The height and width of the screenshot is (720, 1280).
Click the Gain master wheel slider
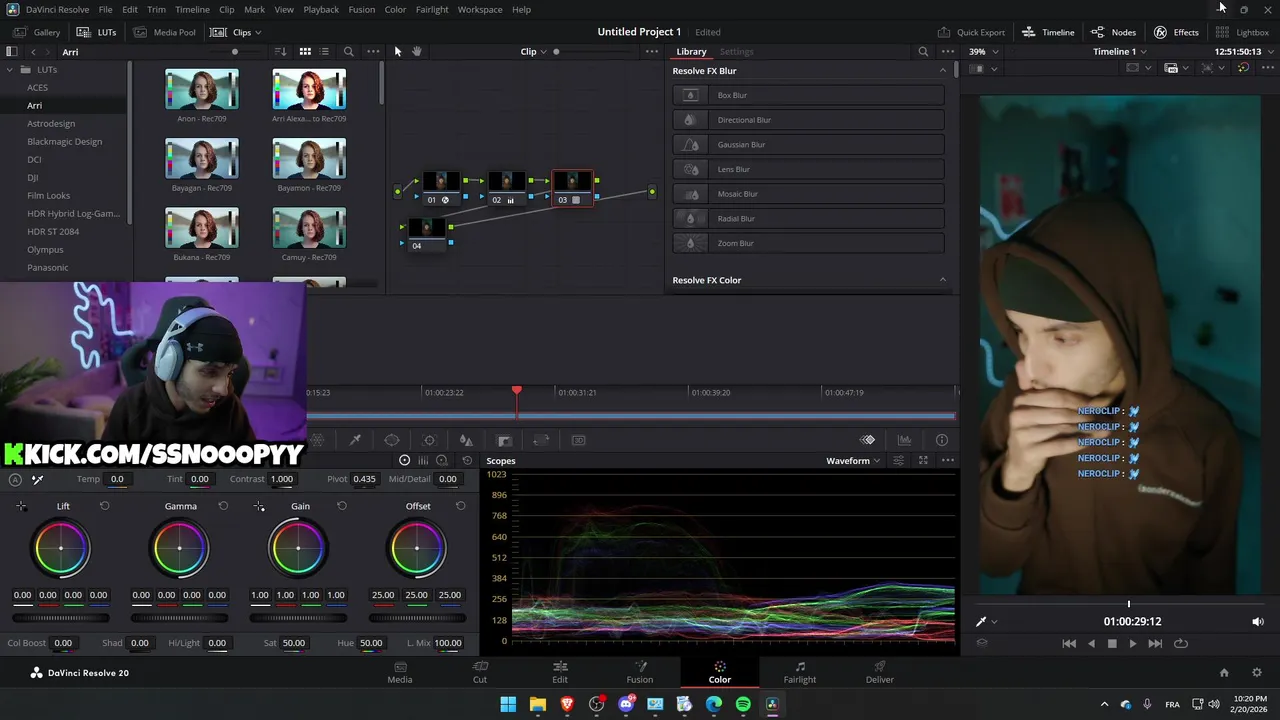click(x=298, y=618)
